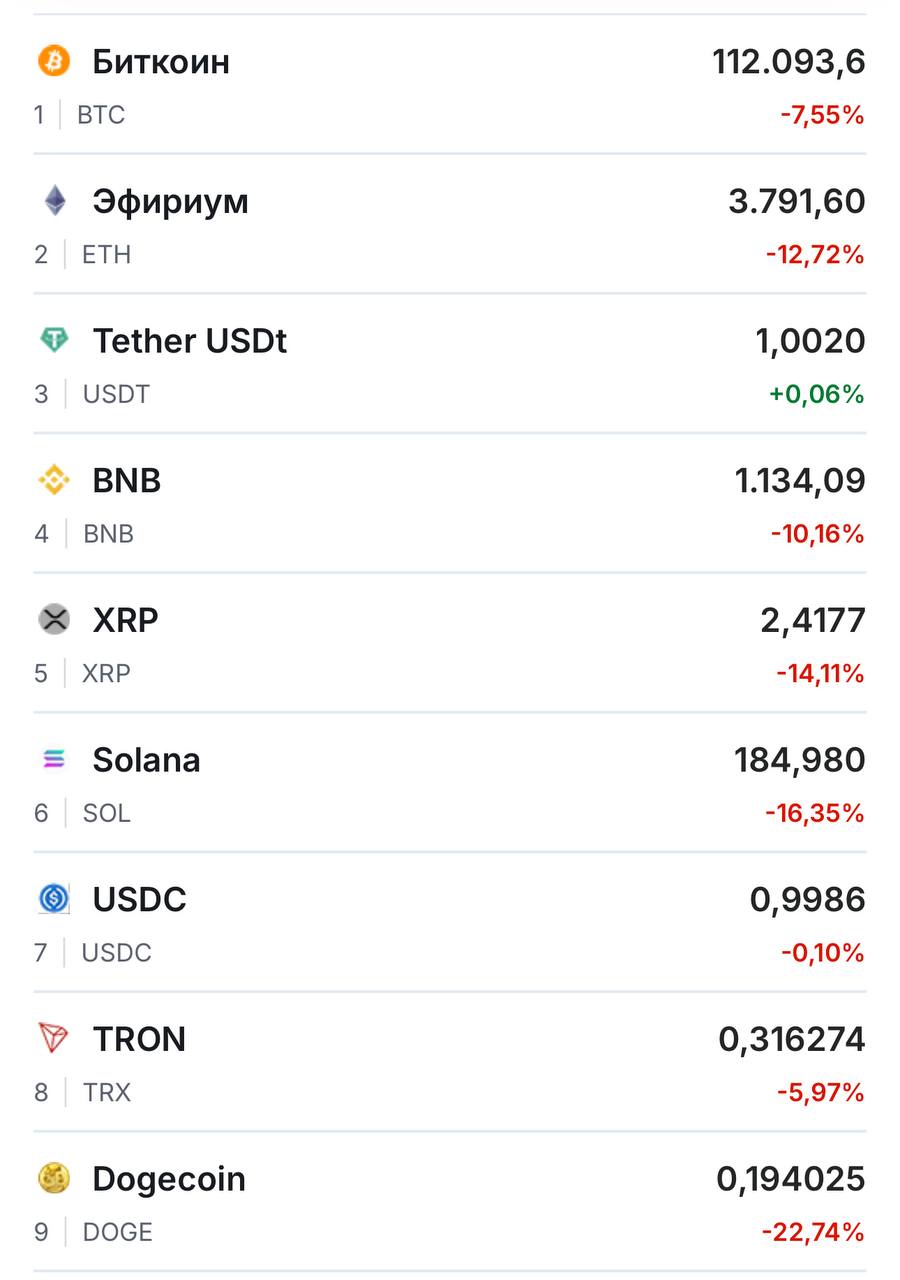Tap the Ethereum diamond logo icon
Screen dimensions: 900x1280
[x=54, y=201]
